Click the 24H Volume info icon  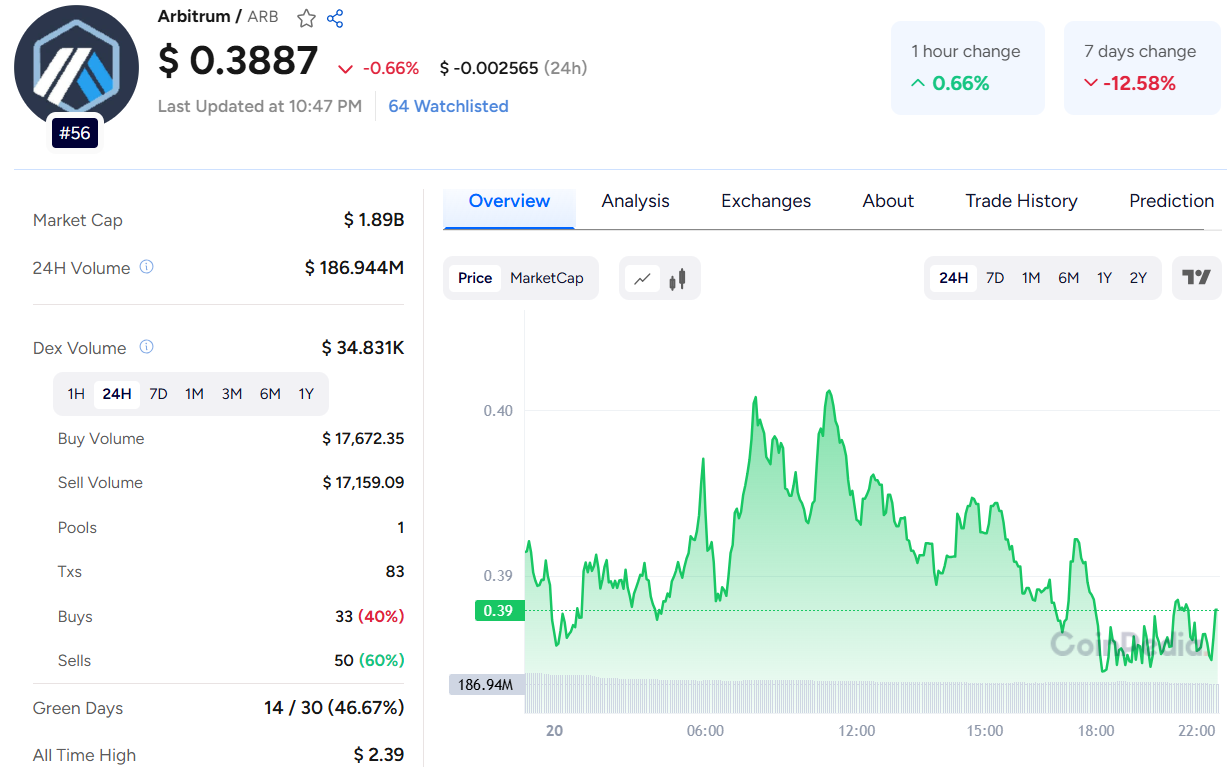tap(146, 267)
